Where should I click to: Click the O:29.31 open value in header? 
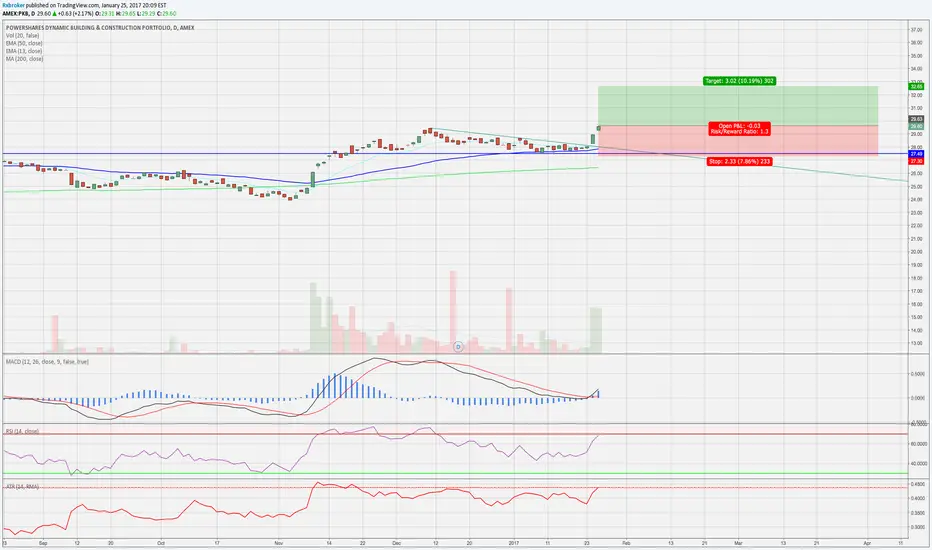tap(104, 13)
